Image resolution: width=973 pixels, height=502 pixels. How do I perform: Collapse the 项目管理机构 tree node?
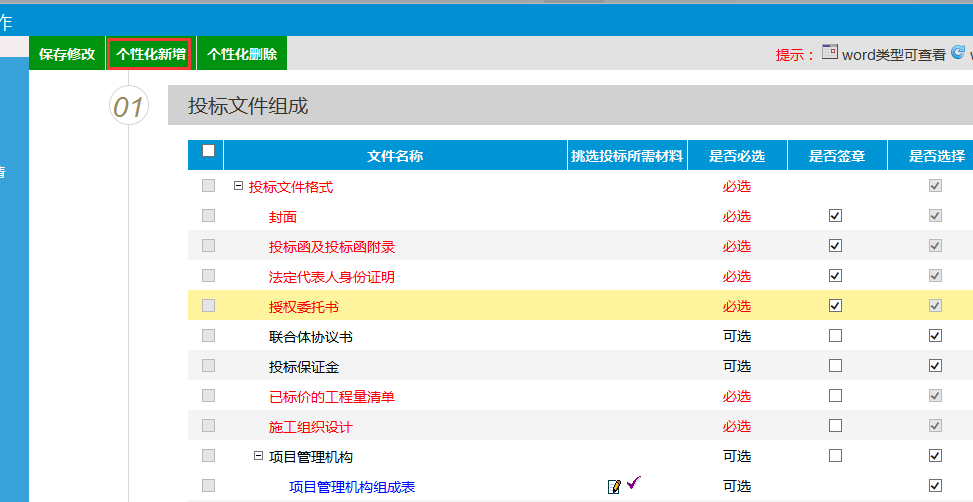[258, 455]
